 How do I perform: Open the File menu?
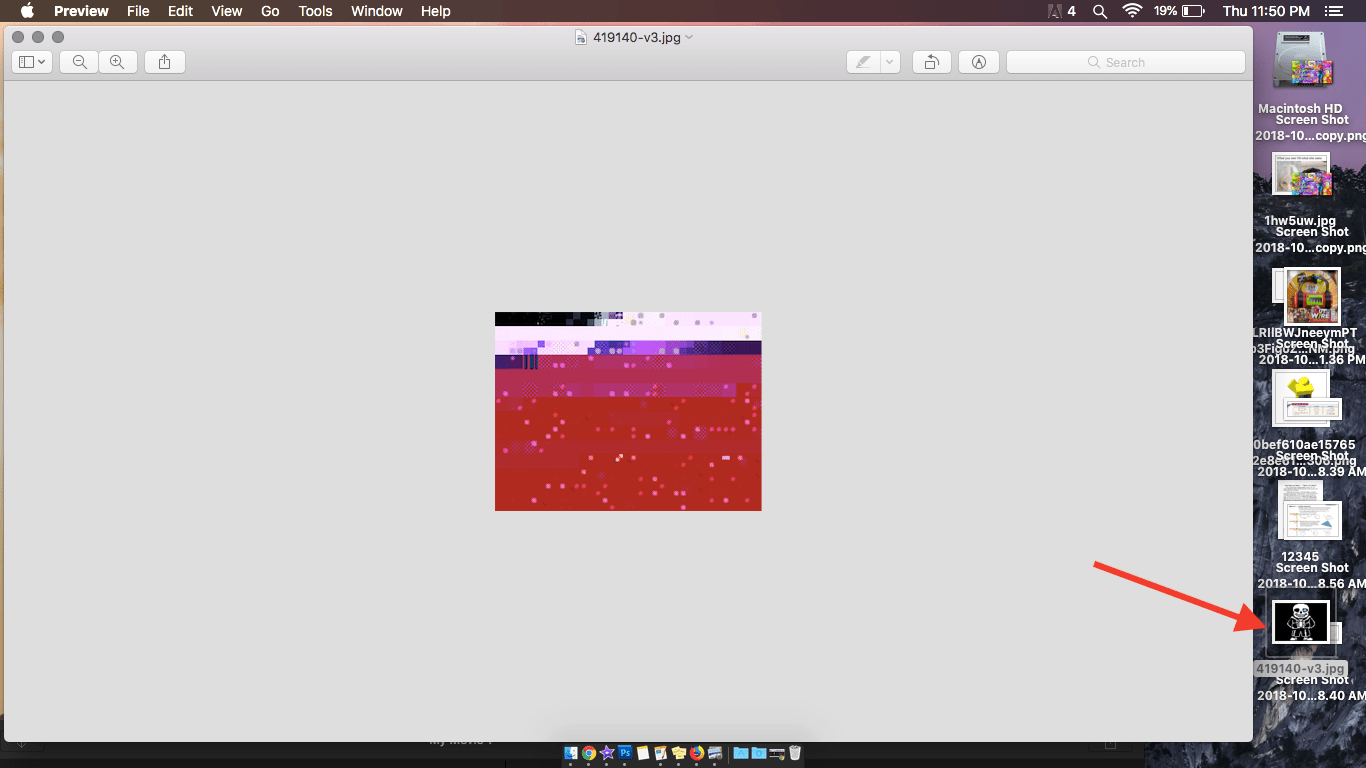pos(138,11)
